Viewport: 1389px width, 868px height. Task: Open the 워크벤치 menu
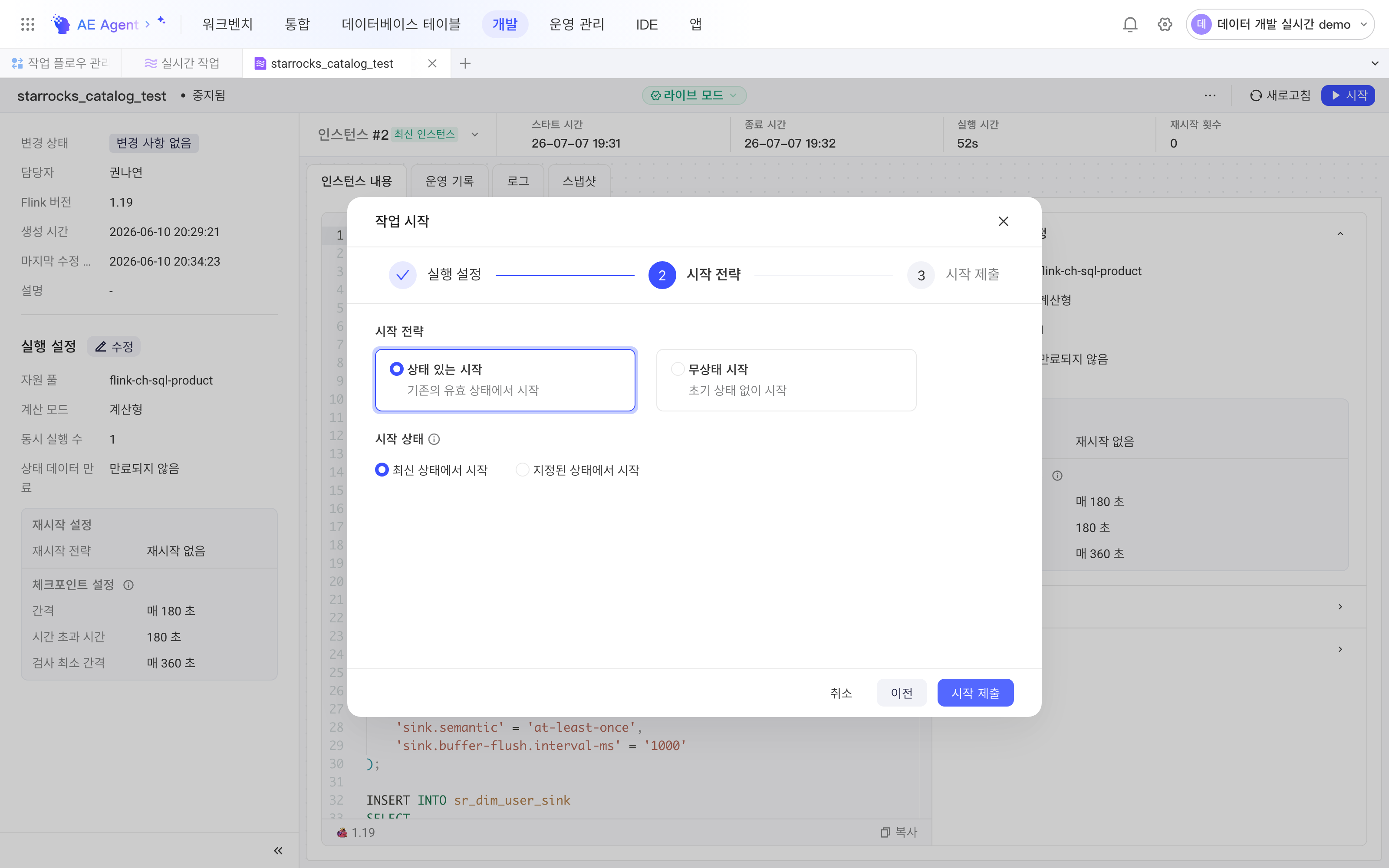(227, 24)
